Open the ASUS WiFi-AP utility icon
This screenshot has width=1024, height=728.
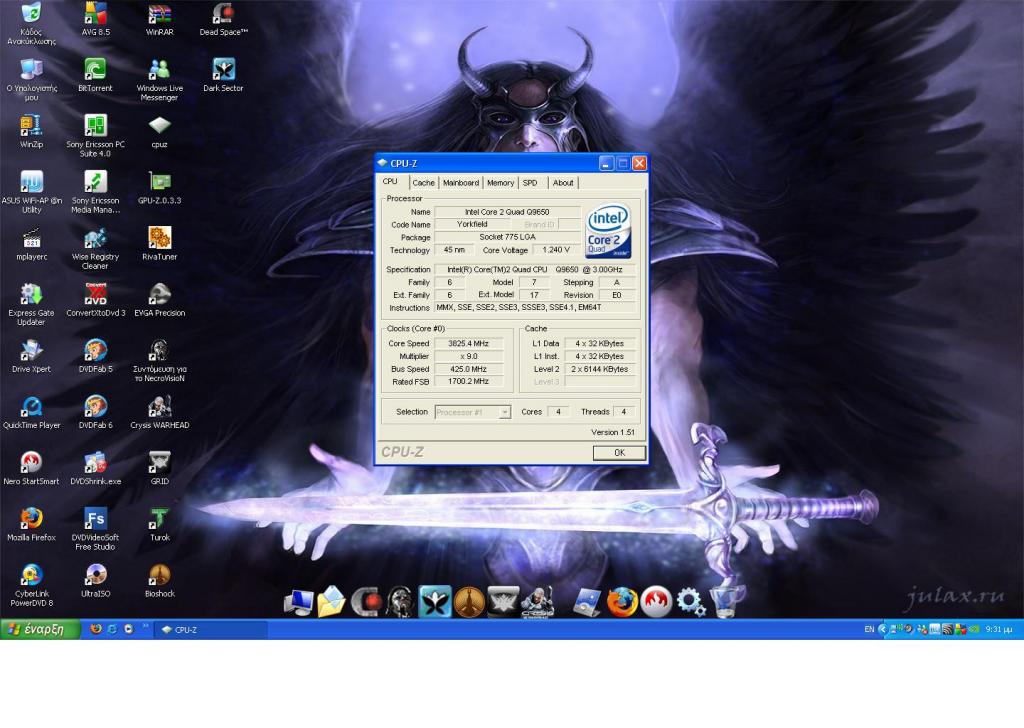(x=31, y=191)
